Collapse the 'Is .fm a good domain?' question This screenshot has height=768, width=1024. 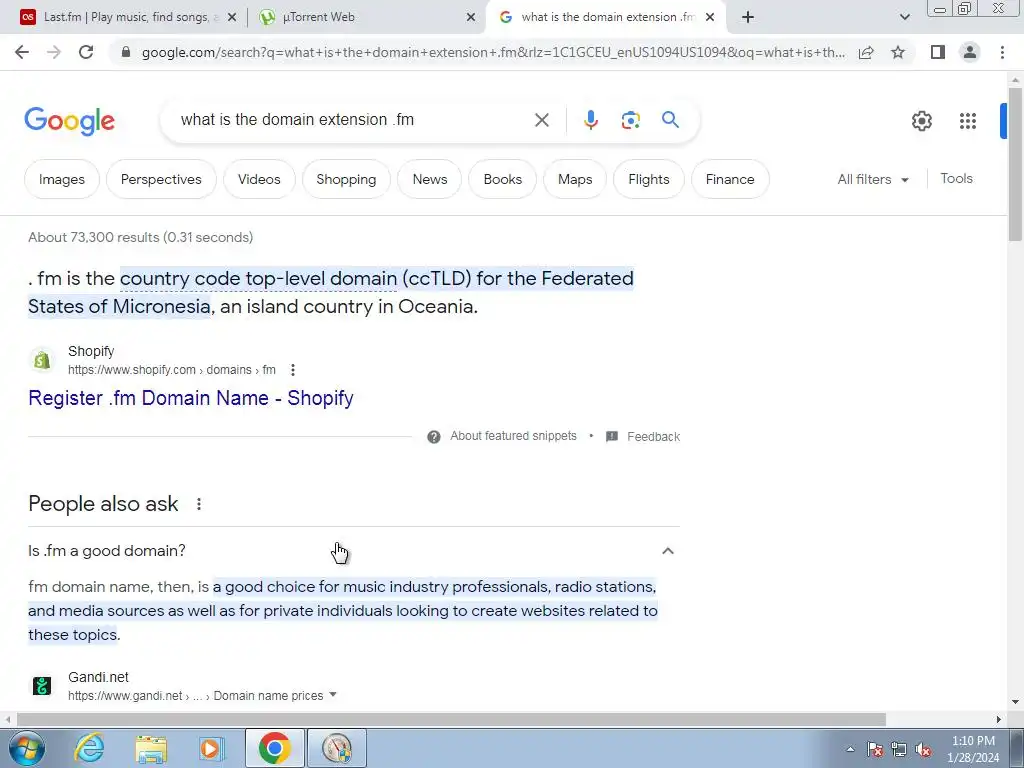667,551
